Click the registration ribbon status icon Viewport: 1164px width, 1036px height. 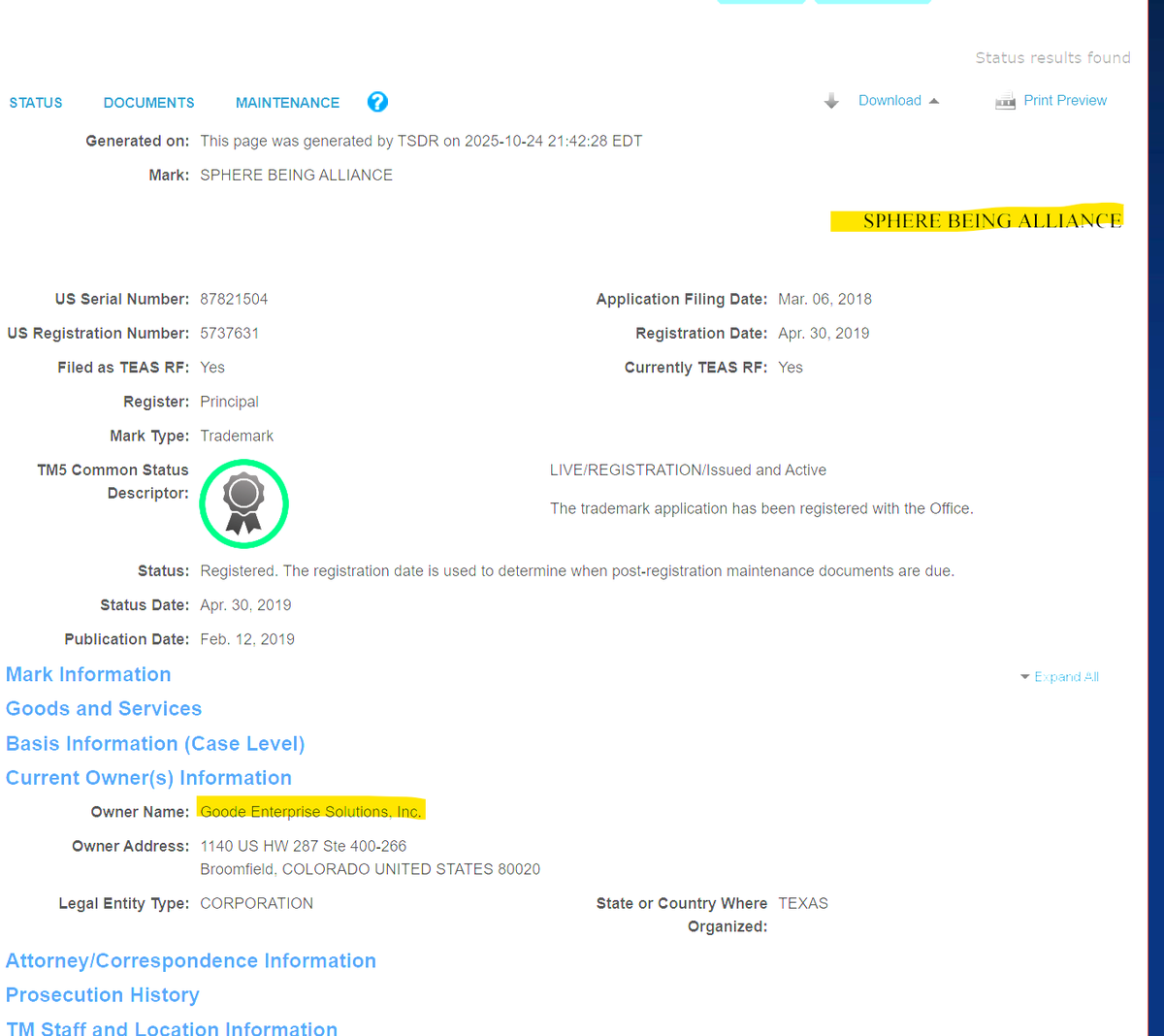point(243,503)
